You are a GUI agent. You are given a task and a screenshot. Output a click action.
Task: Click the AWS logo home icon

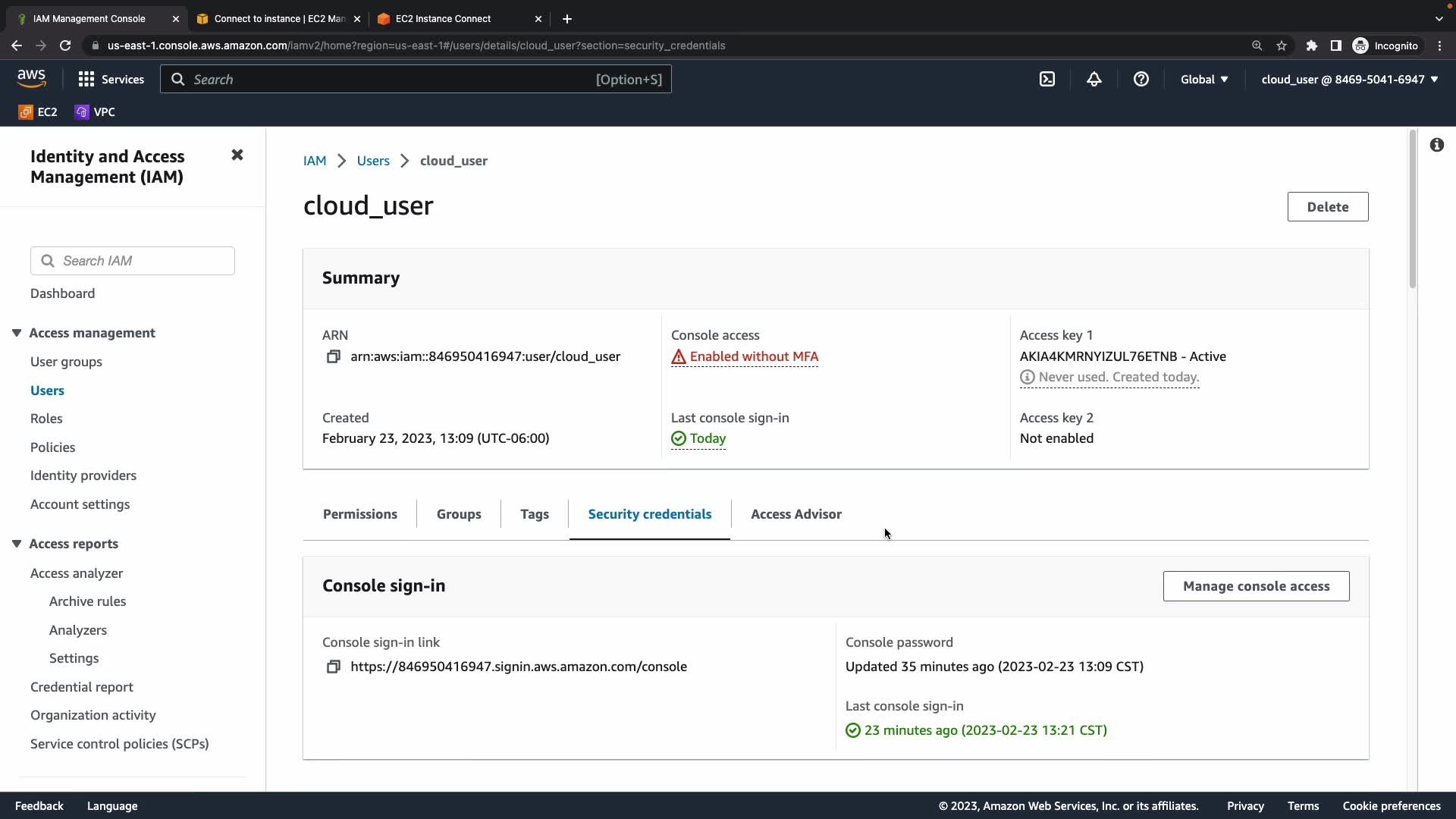click(31, 78)
